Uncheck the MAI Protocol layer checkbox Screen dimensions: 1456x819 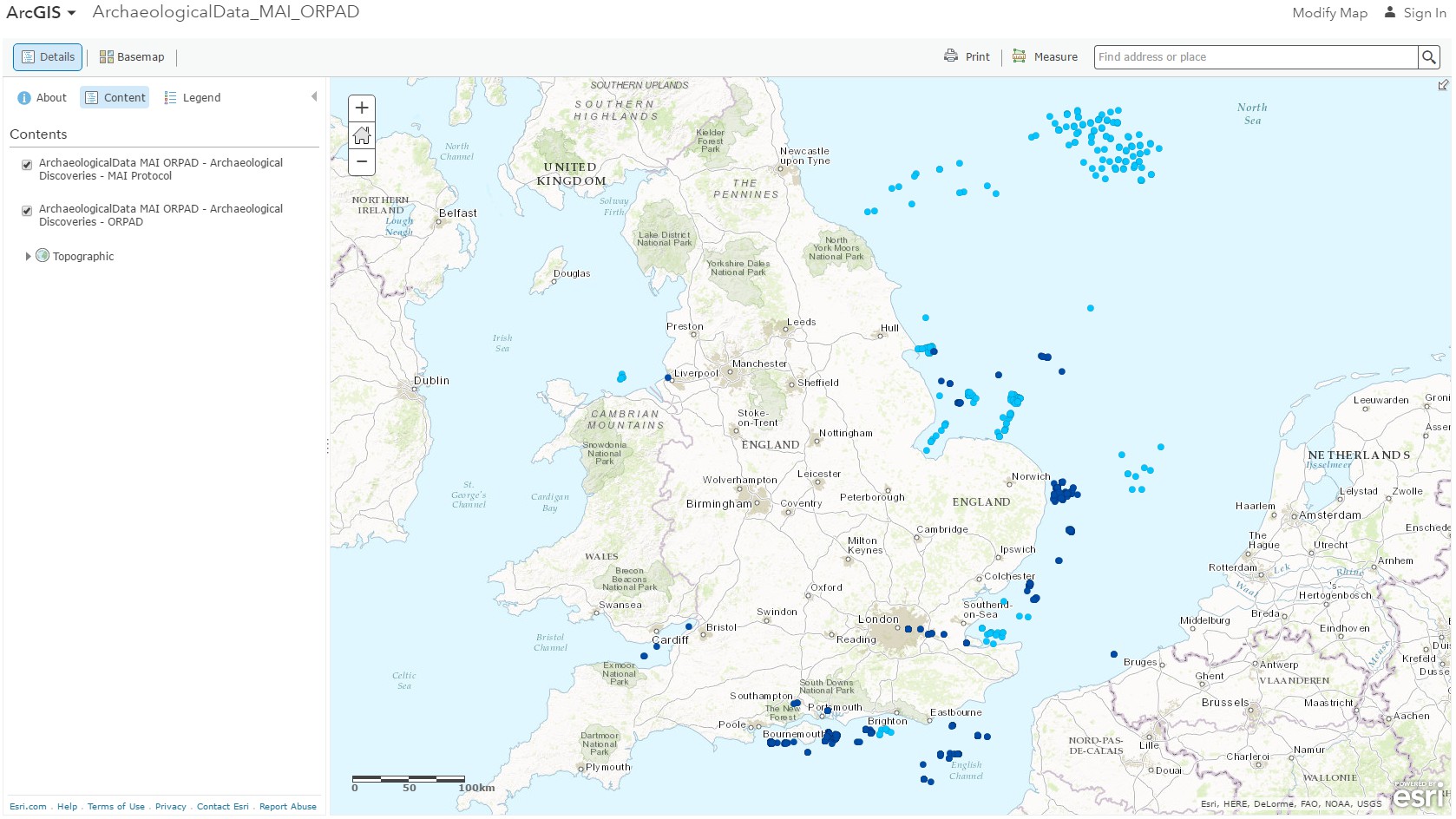click(x=27, y=165)
